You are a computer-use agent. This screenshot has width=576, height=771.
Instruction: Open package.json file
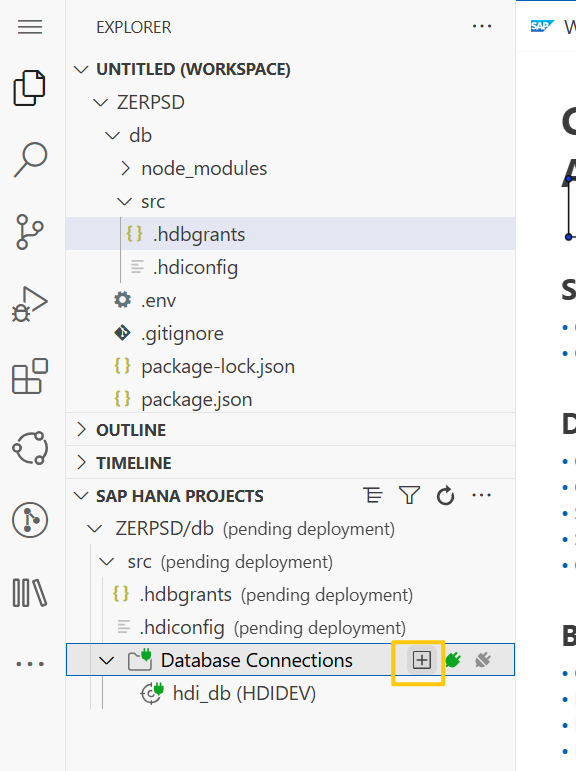point(291,399)
